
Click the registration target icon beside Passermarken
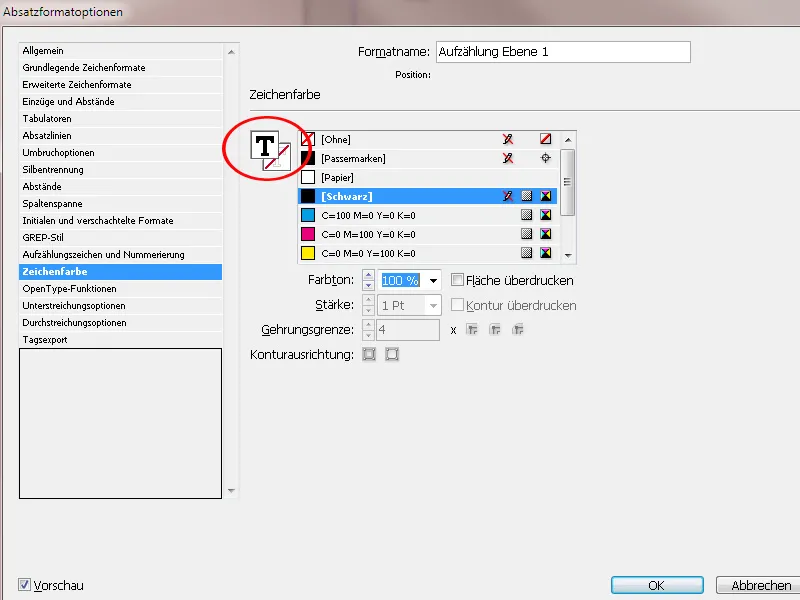click(546, 157)
